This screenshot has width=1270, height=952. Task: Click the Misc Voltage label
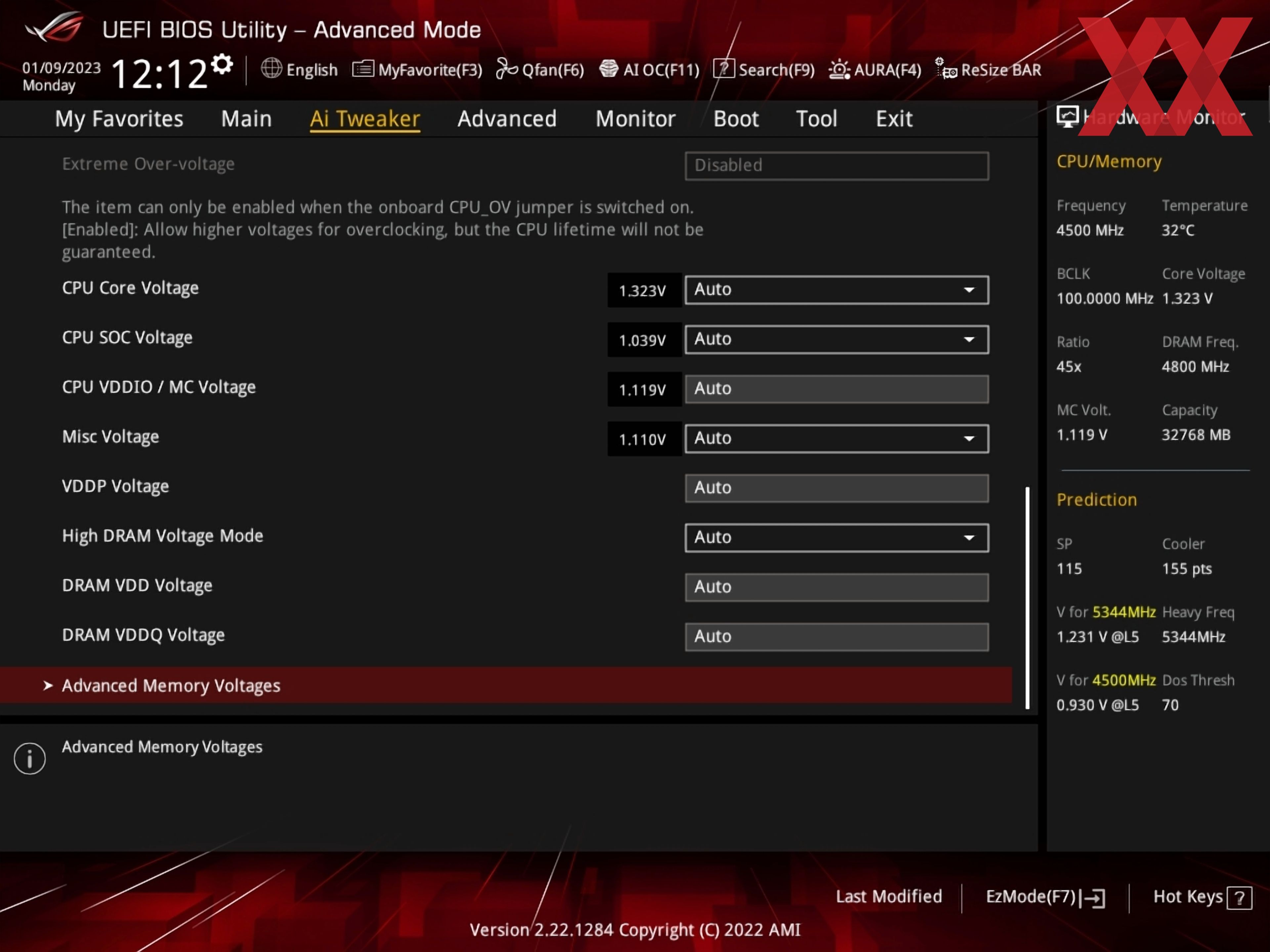[110, 437]
